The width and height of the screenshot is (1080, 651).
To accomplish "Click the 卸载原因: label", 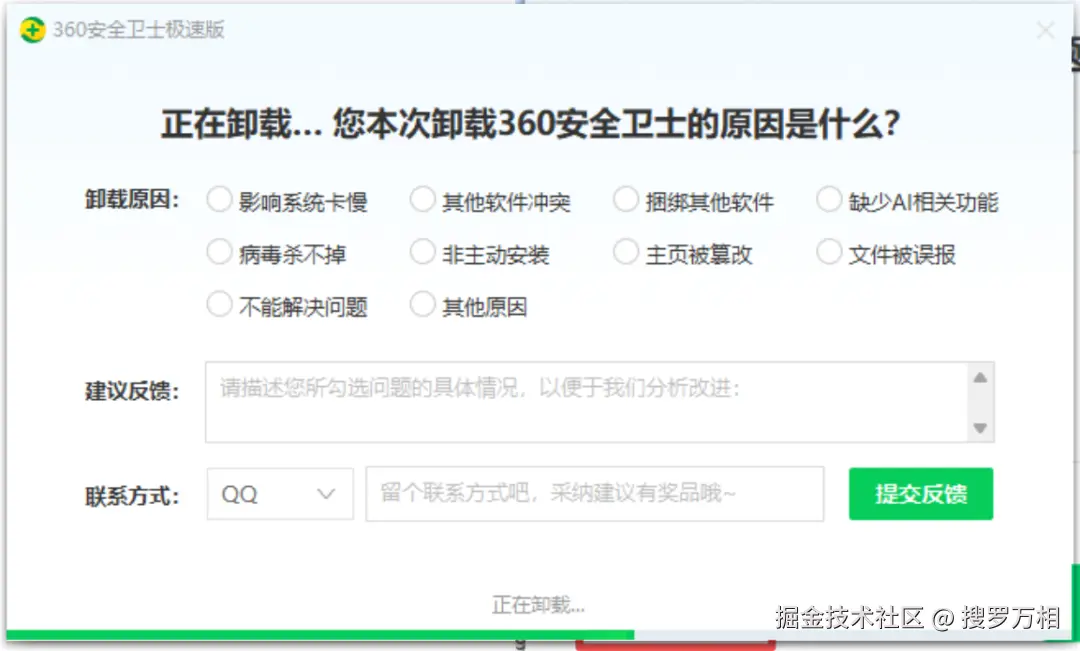I will (x=132, y=200).
